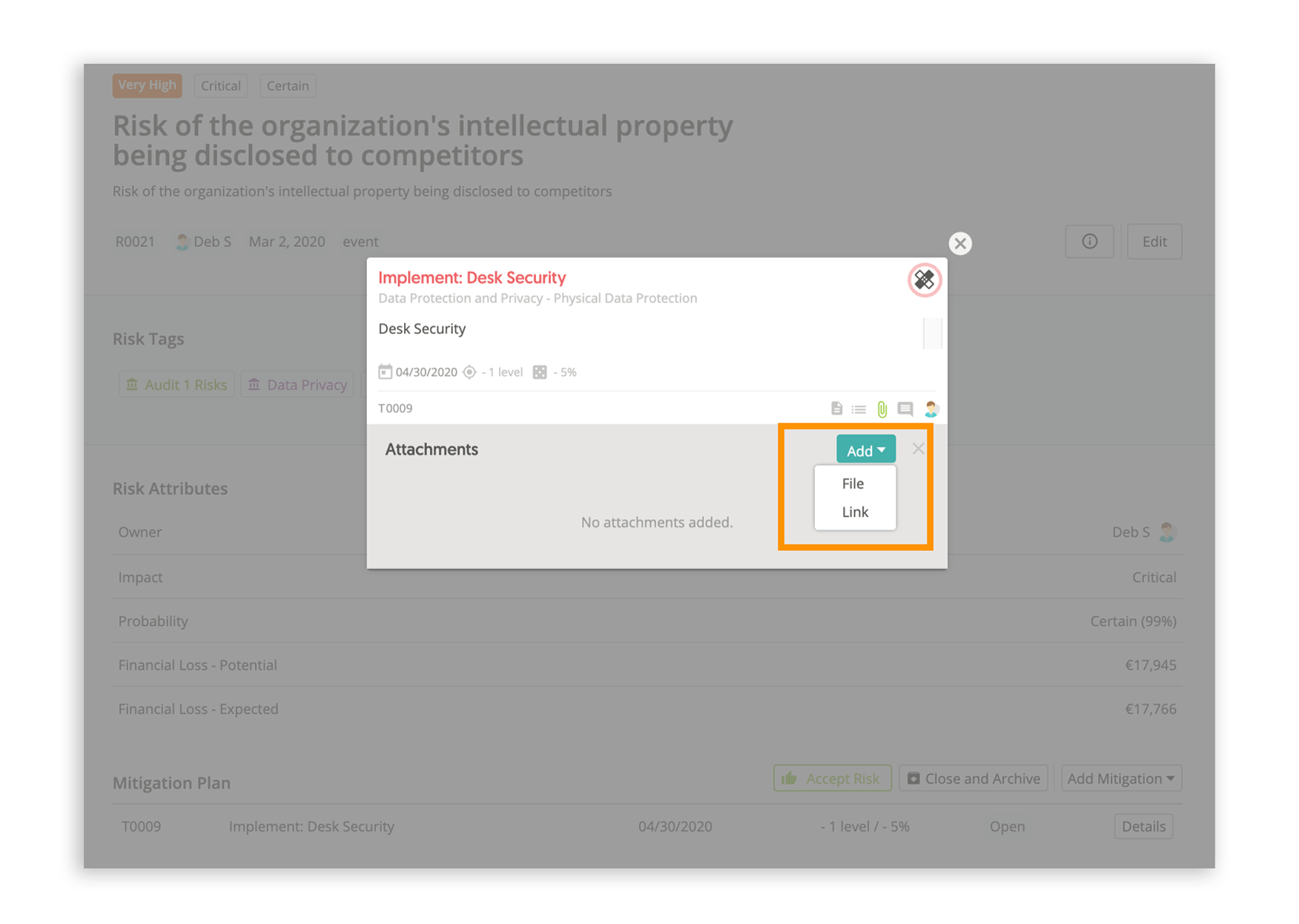This screenshot has height=924, width=1299.
Task: Click the bank icon on the Data Privacy tag
Action: coord(254,384)
